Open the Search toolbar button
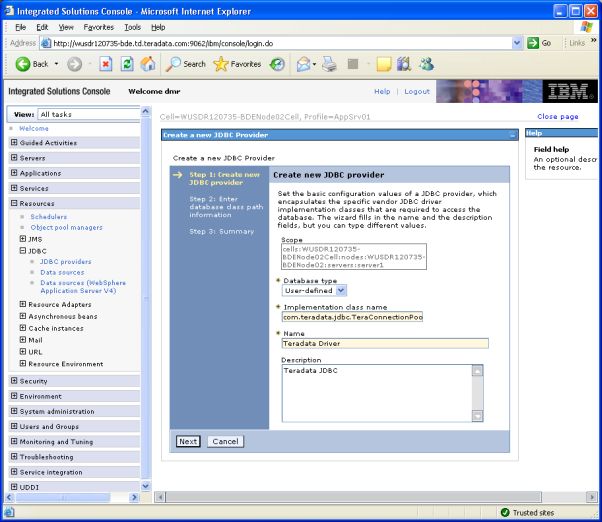This screenshot has height=522, width=602. [x=186, y=64]
